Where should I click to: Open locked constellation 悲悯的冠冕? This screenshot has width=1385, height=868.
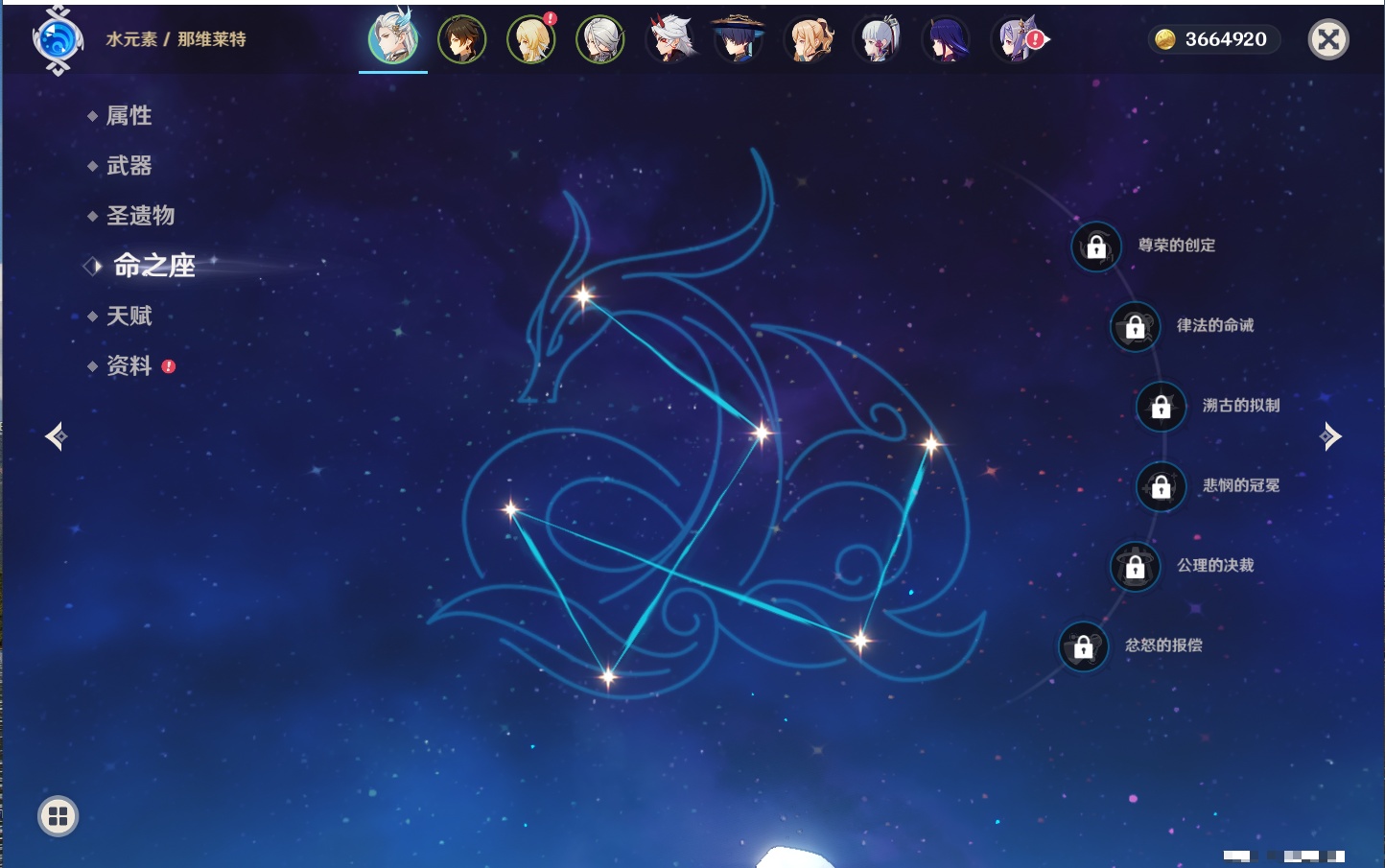1162,486
